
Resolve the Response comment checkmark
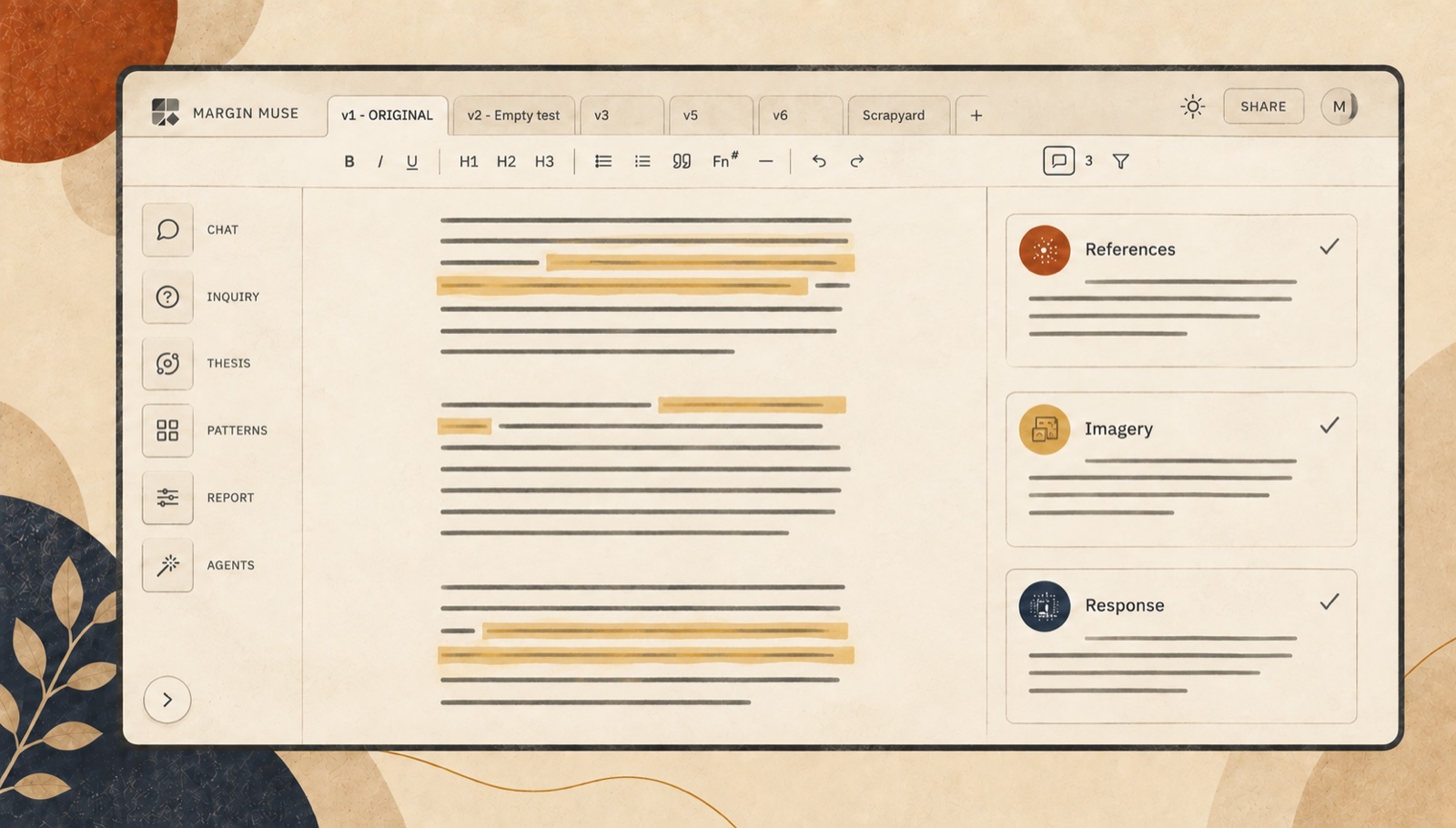click(1330, 601)
